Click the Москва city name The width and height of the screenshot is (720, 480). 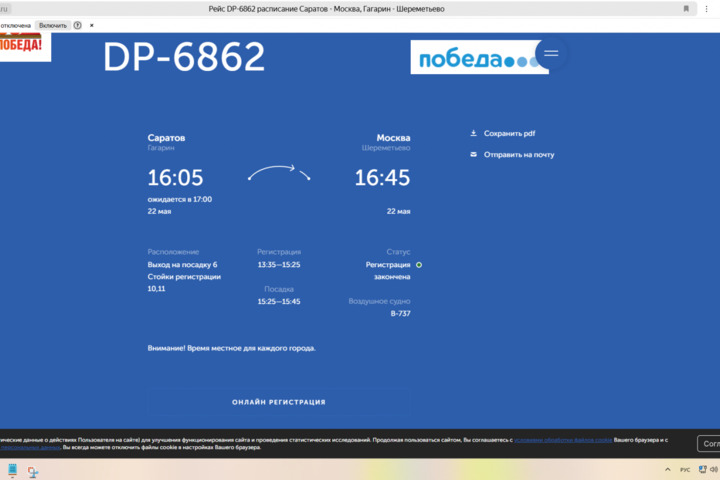point(393,138)
